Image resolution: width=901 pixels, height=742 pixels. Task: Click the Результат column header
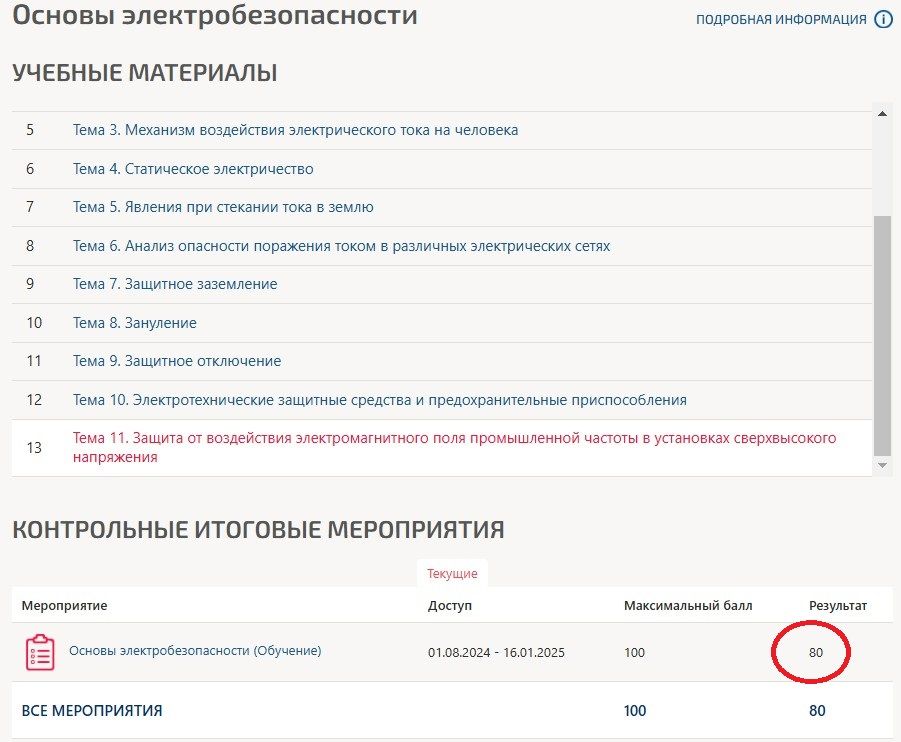click(838, 606)
